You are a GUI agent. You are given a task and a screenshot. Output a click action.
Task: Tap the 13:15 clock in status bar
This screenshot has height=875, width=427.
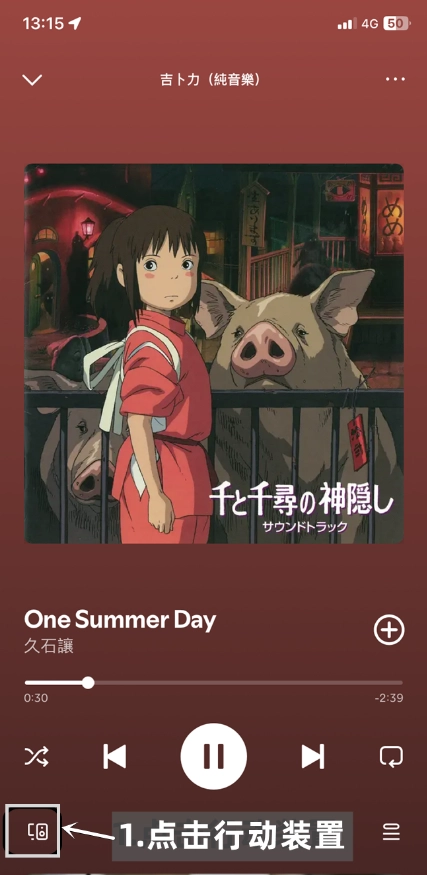[x=43, y=23]
